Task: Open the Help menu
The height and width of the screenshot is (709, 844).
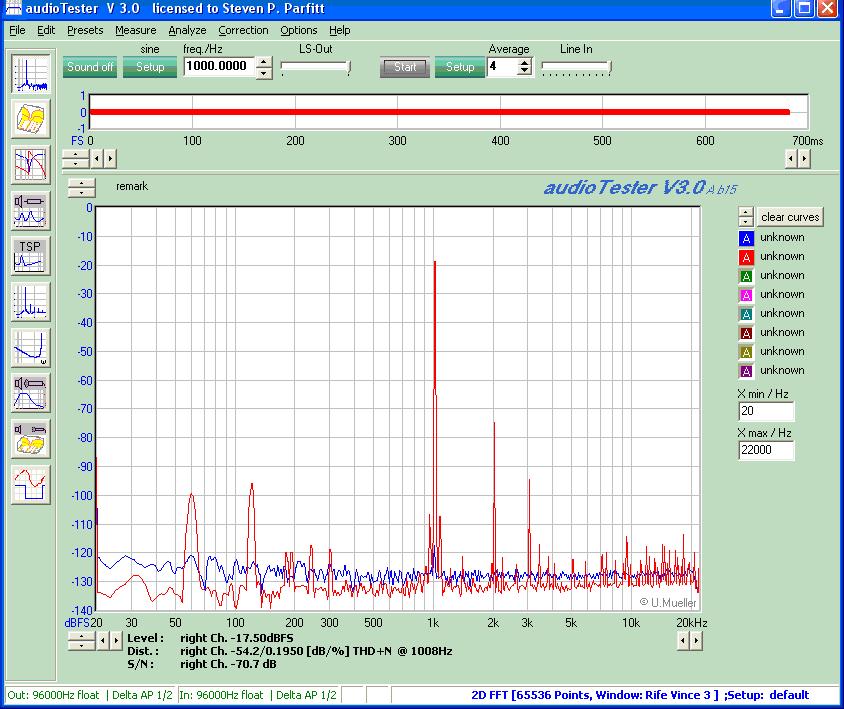Action: (340, 30)
